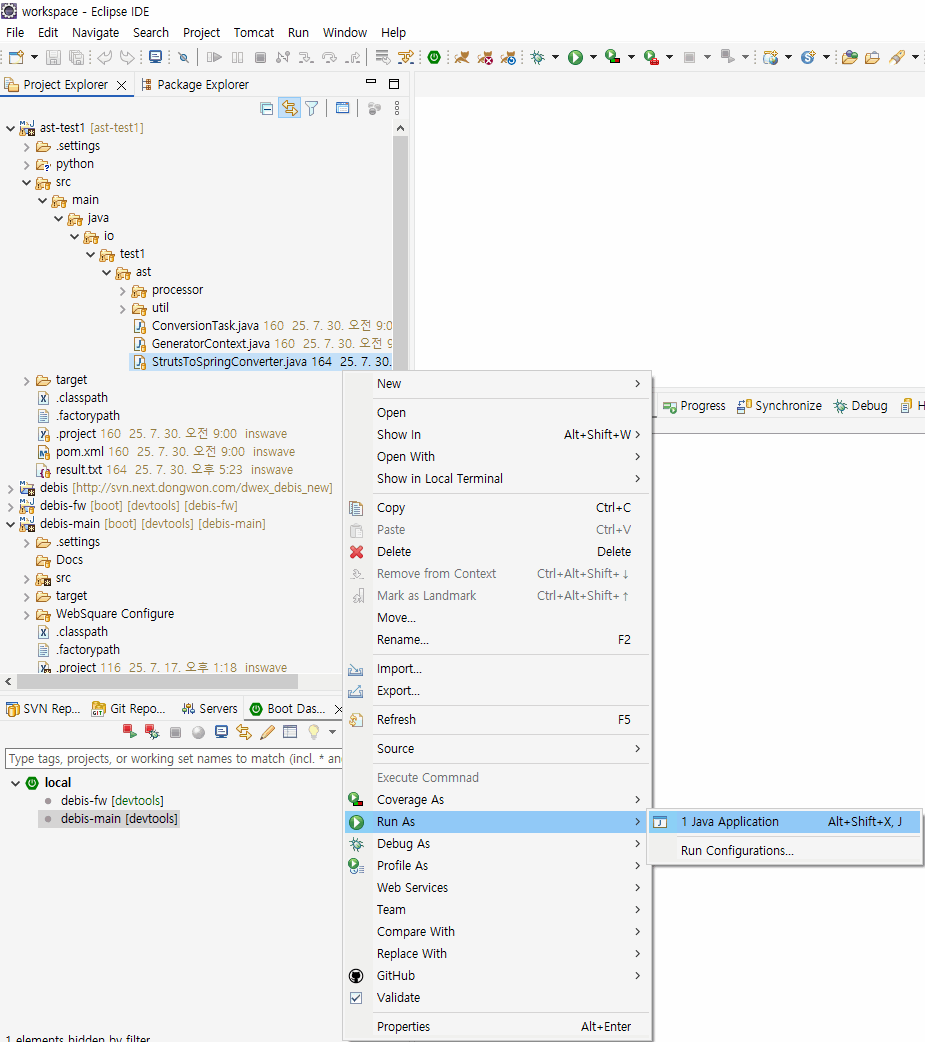This screenshot has width=925, height=1042.
Task: Open the Boot Dashboard view menu dropdown
Action: pyautogui.click(x=332, y=732)
